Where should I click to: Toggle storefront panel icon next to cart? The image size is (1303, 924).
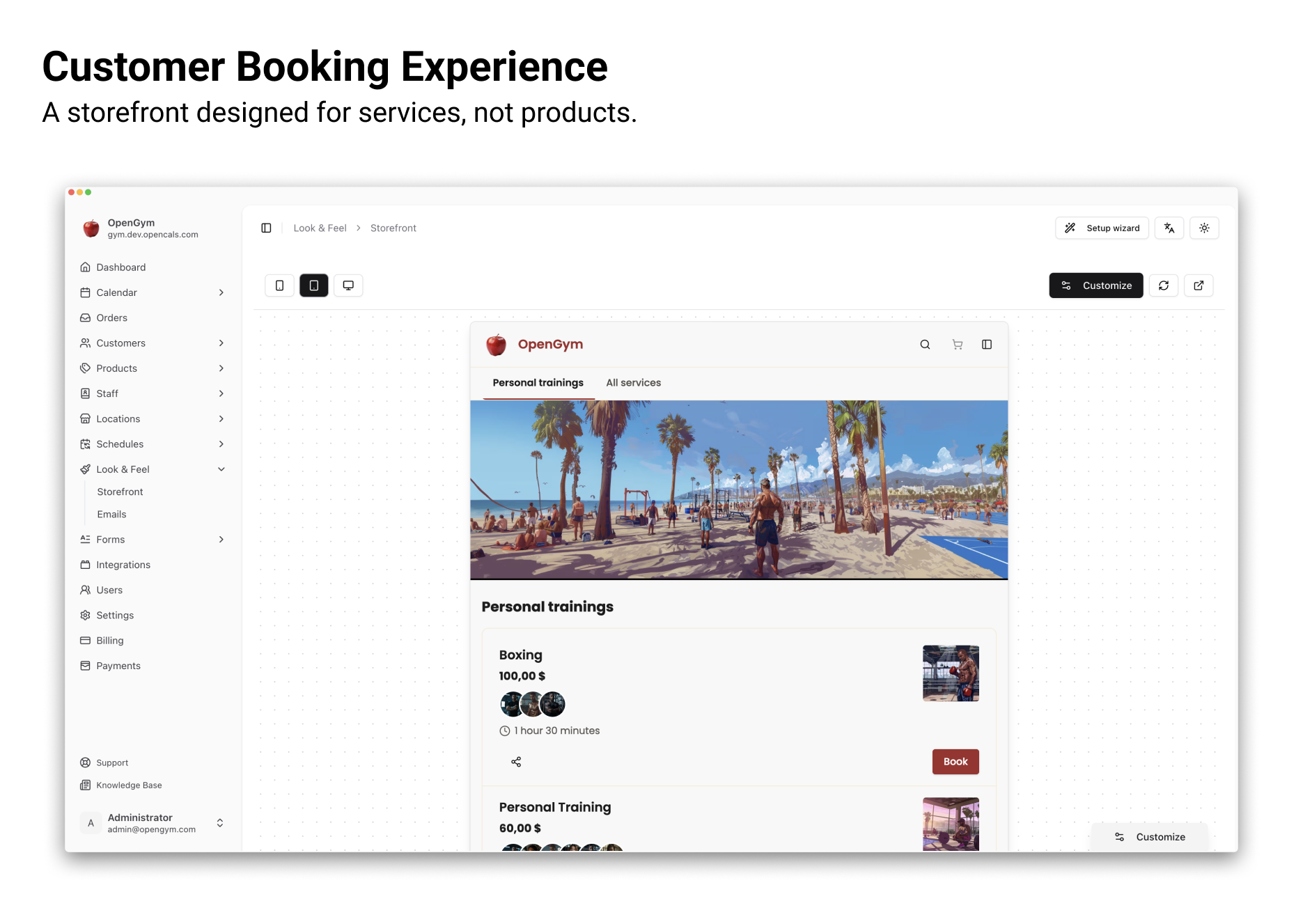[x=987, y=345]
